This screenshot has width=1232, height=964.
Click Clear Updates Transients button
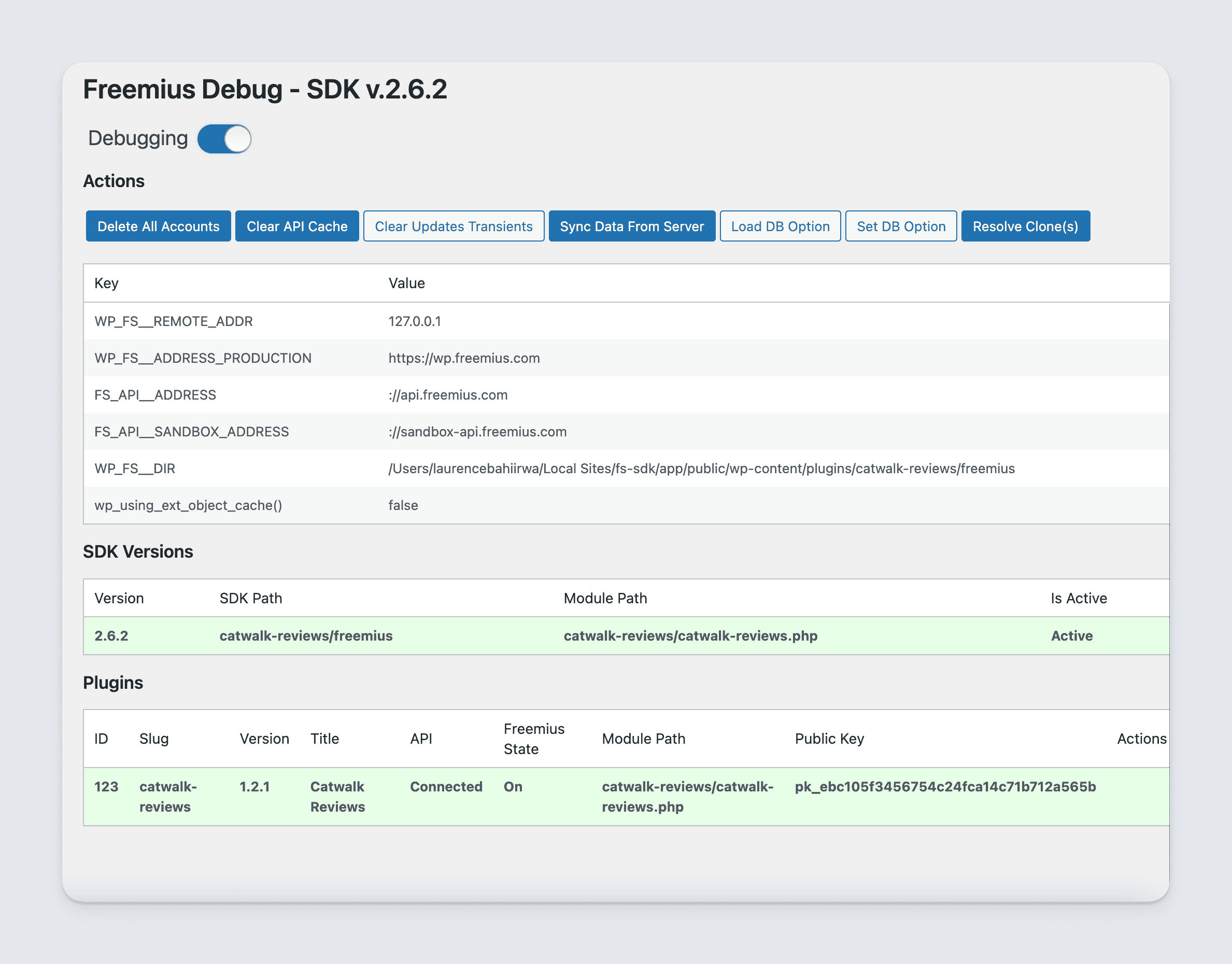pyautogui.click(x=454, y=226)
